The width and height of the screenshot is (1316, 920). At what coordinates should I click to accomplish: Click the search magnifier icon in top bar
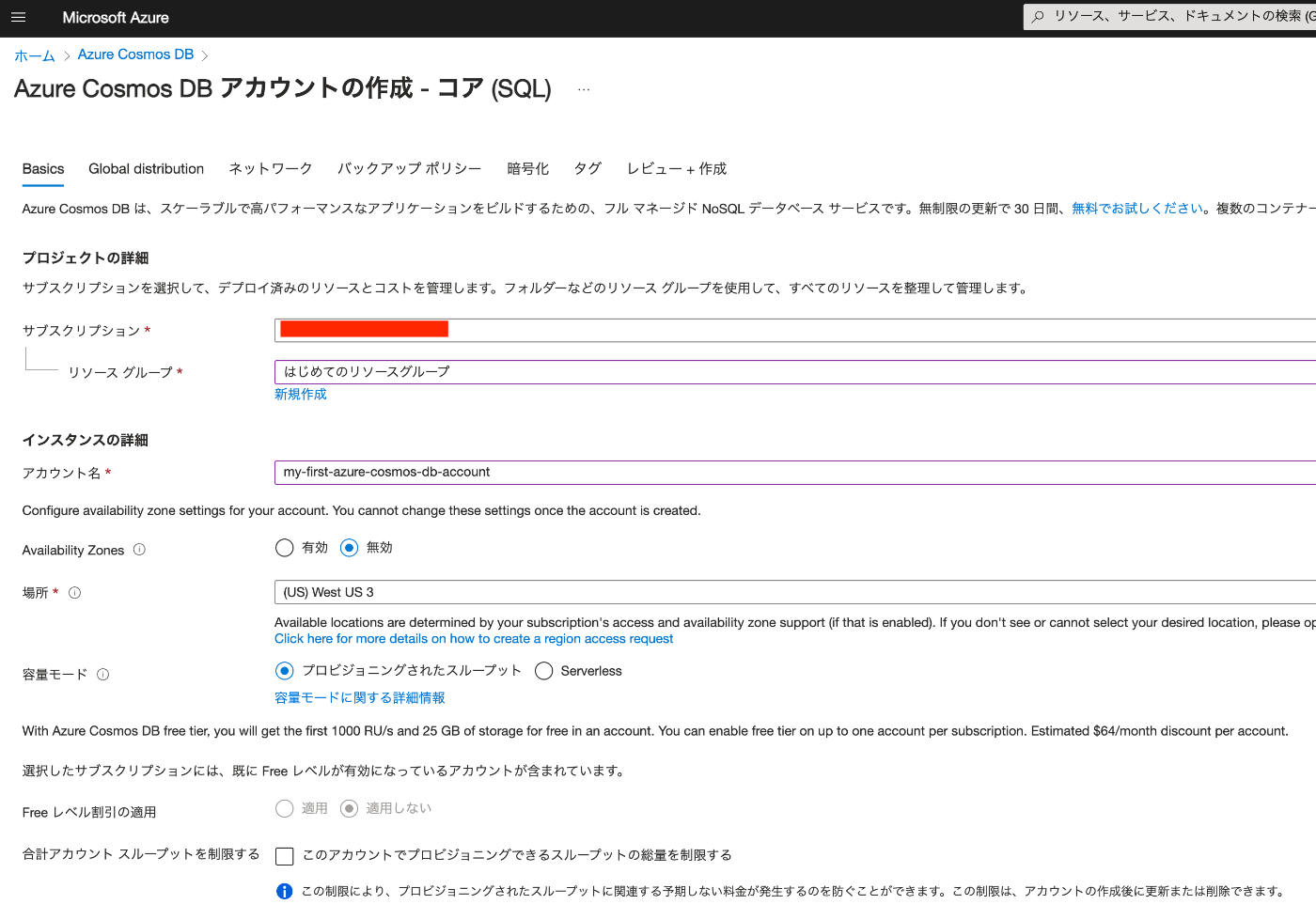tap(1038, 16)
